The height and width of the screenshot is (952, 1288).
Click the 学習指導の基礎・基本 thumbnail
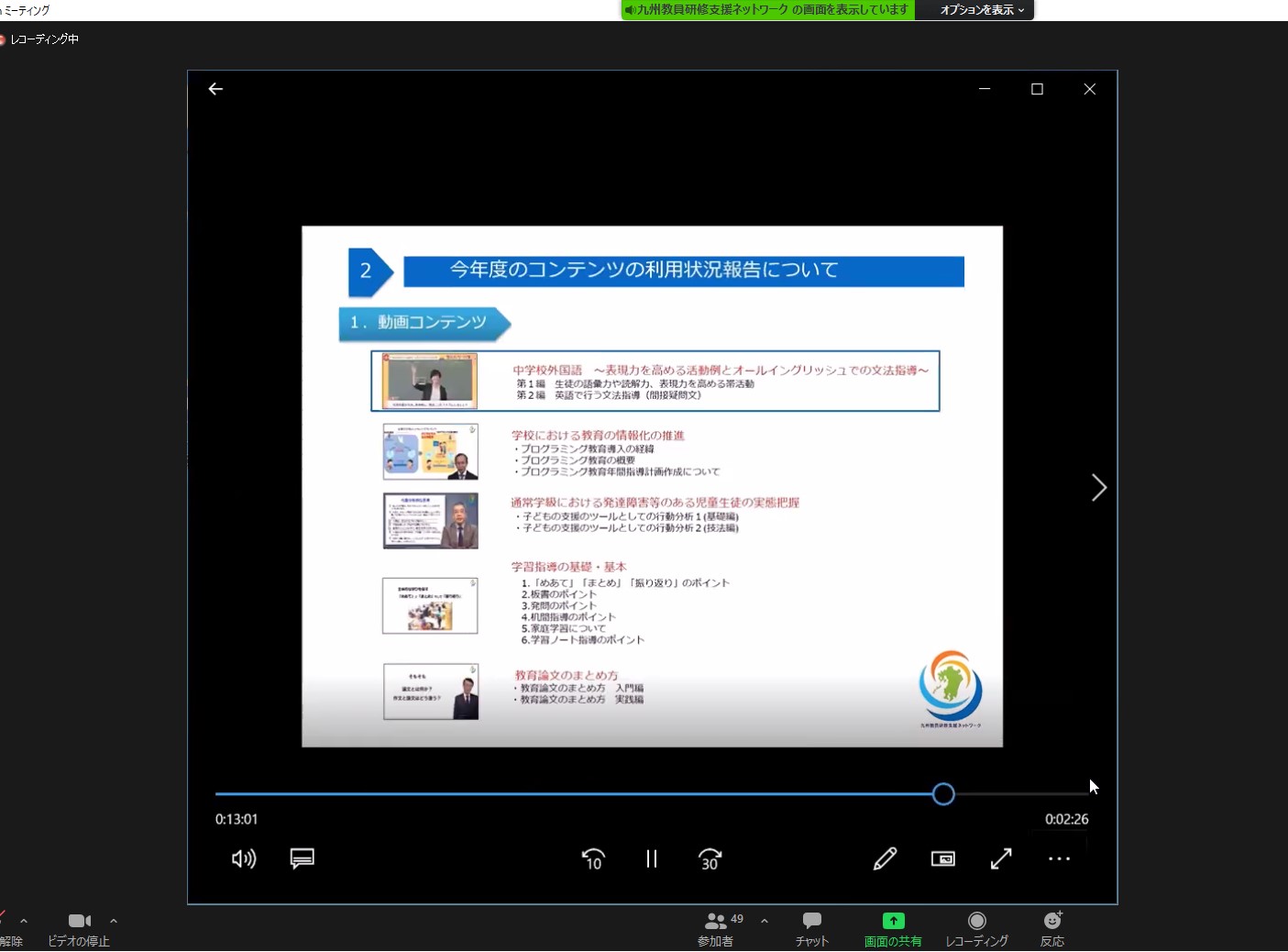[x=430, y=605]
